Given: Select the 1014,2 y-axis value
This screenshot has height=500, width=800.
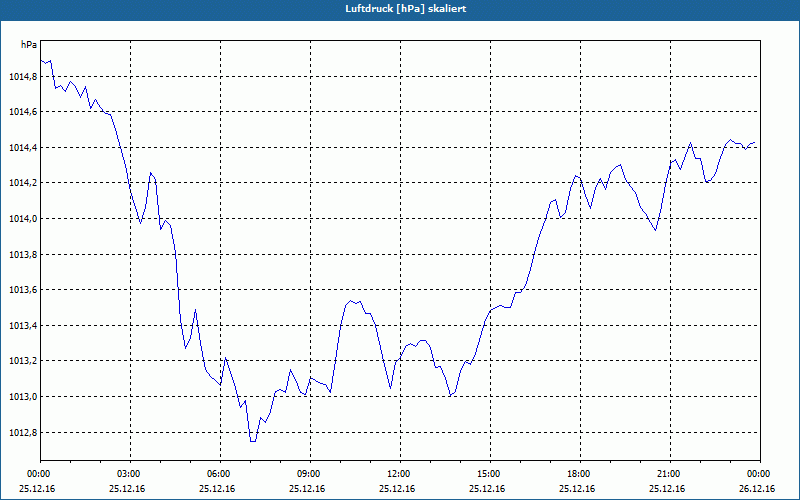Looking at the screenshot, I should pos(23,183).
